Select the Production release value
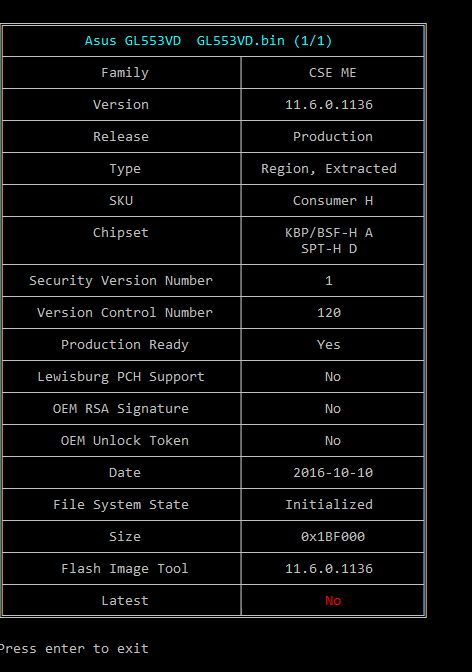This screenshot has height=672, width=472. tap(333, 137)
